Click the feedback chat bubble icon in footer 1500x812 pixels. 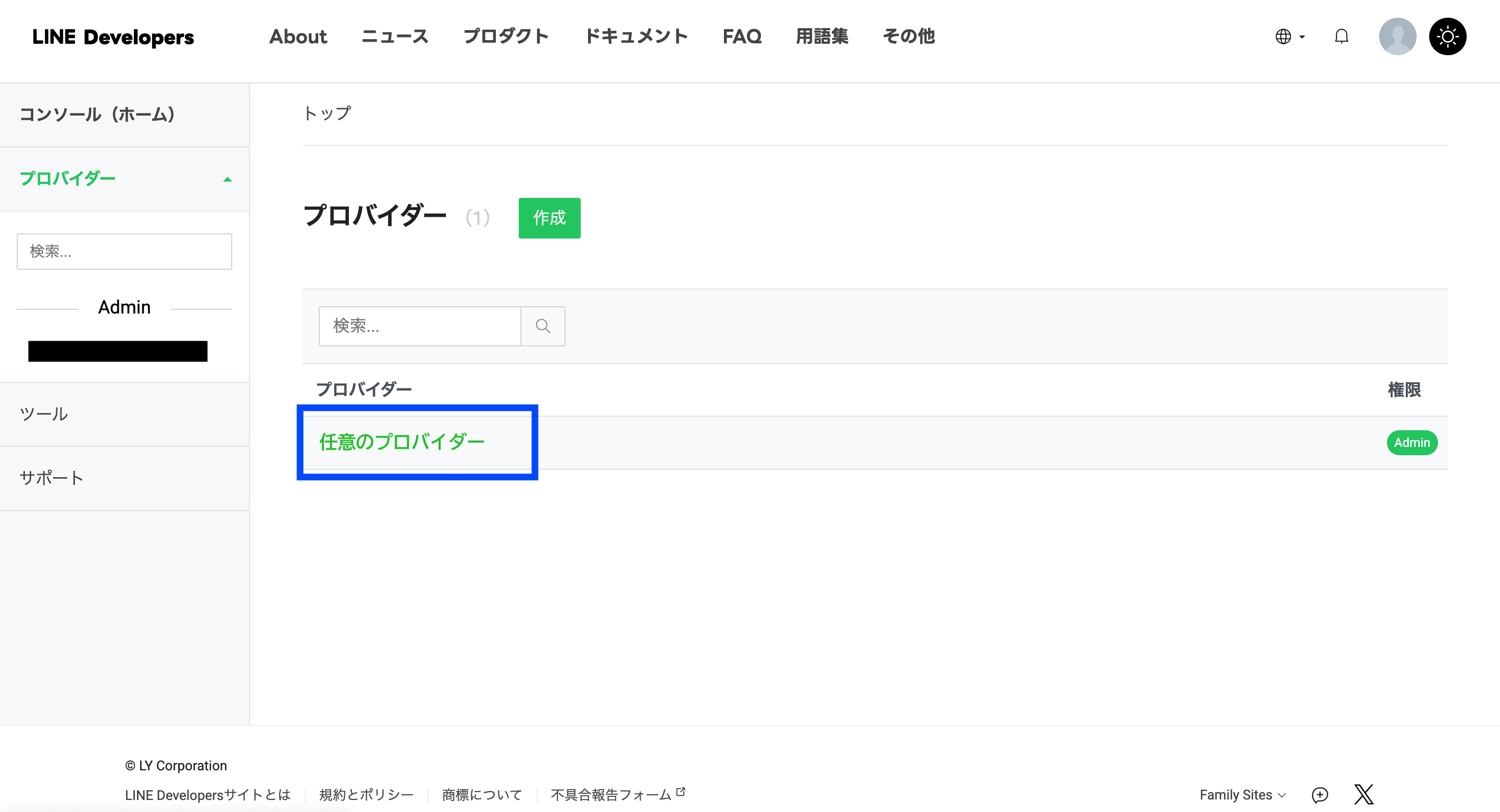pos(1319,794)
